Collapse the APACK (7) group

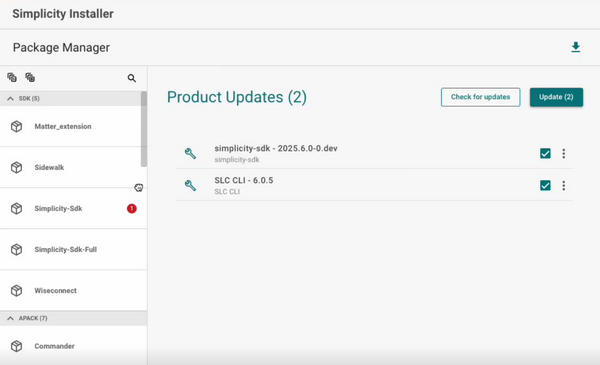click(10, 318)
